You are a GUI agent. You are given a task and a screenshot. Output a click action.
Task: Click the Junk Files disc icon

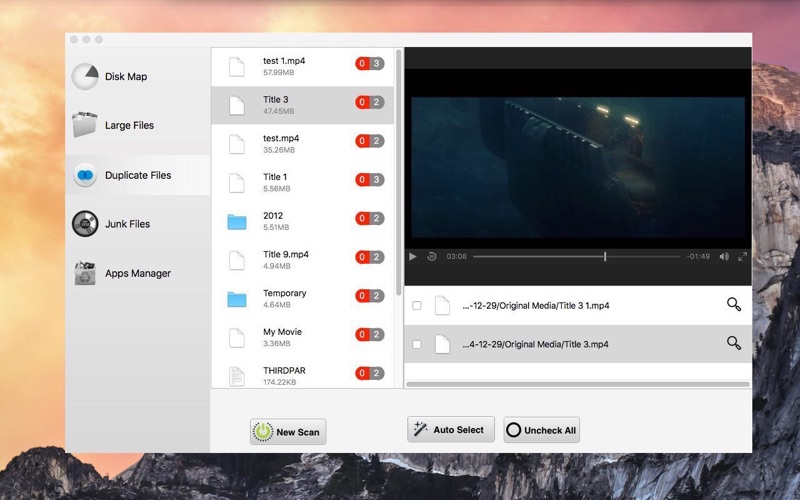click(85, 224)
